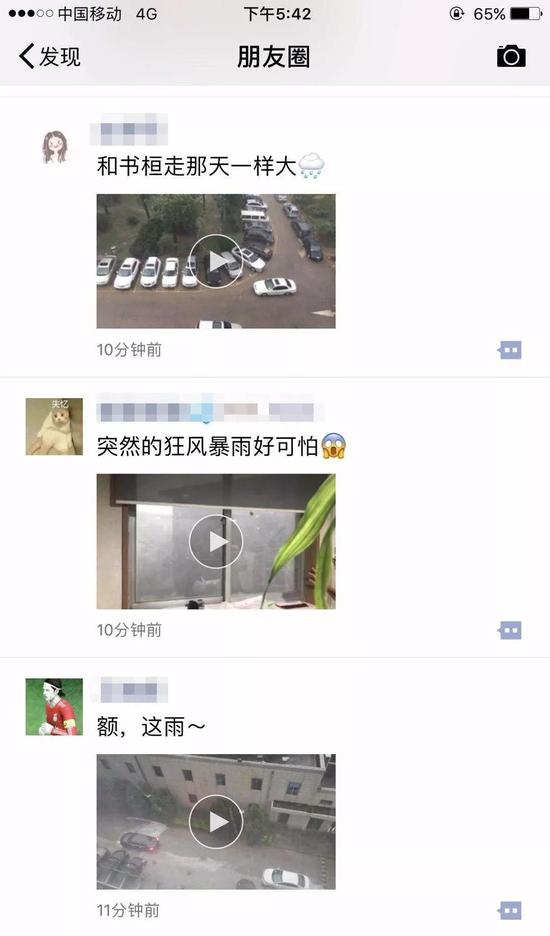Go back to 发现 page
550x936 pixels.
(x=50, y=57)
